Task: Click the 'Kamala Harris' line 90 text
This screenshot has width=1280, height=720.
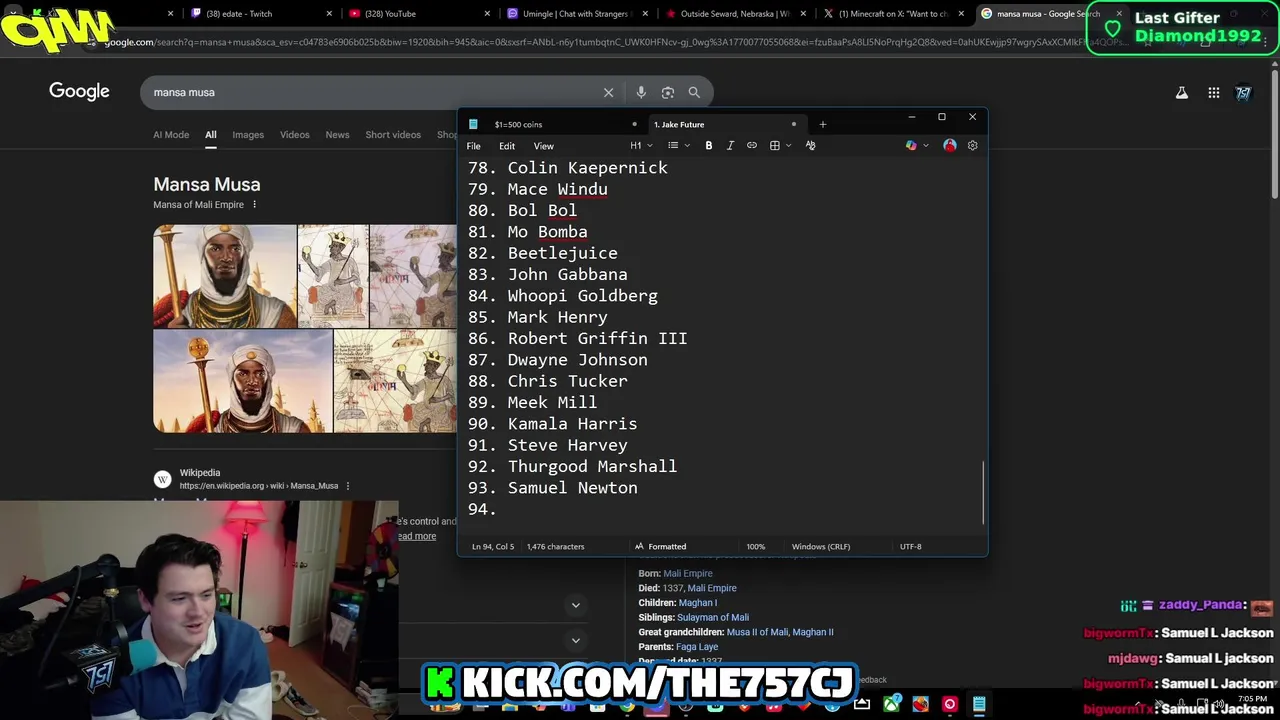Action: (572, 424)
